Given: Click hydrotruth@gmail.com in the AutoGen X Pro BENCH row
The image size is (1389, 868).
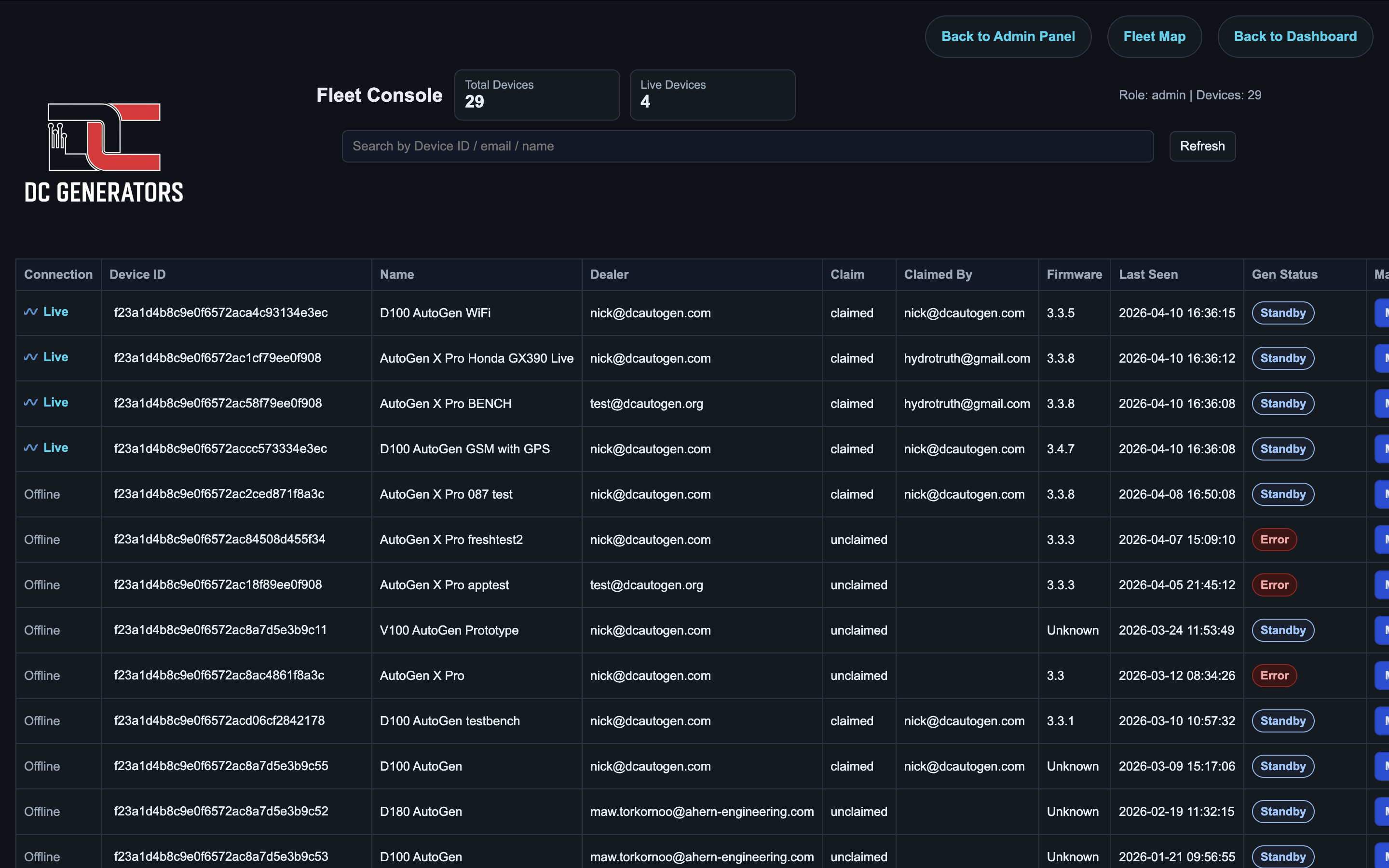Looking at the screenshot, I should coord(967,404).
